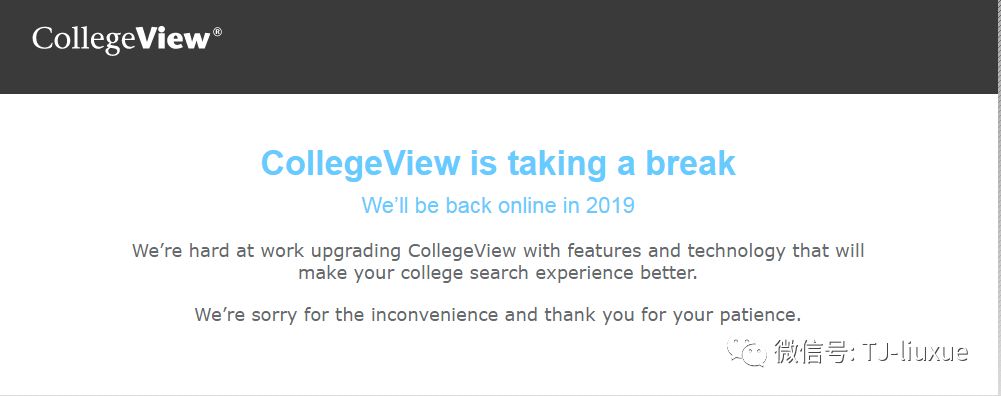Click the vertical scrollbar at right edge
The image size is (1001, 396).
point(998,198)
